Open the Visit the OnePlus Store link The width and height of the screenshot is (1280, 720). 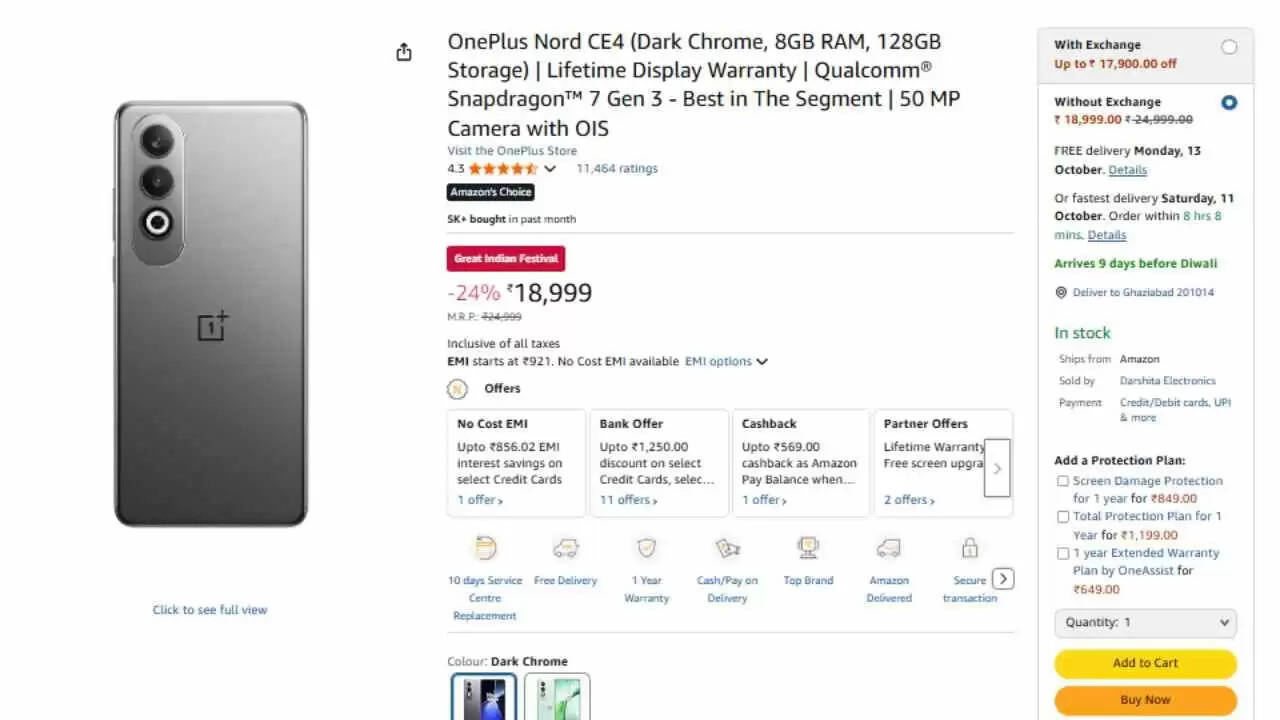pos(512,151)
